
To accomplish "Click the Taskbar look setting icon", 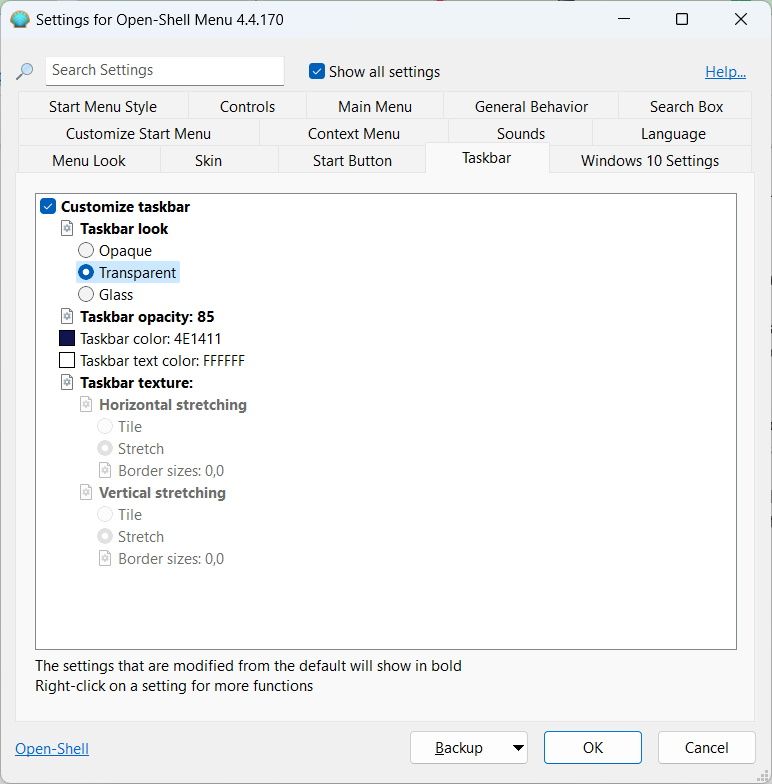I will (67, 229).
